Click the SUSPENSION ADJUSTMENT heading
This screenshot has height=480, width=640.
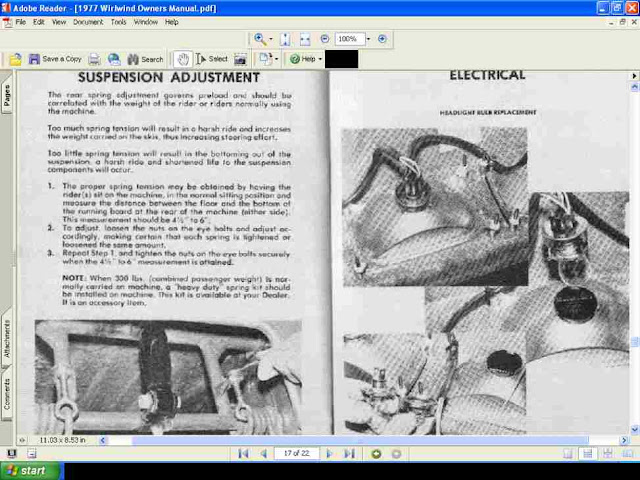tap(169, 77)
